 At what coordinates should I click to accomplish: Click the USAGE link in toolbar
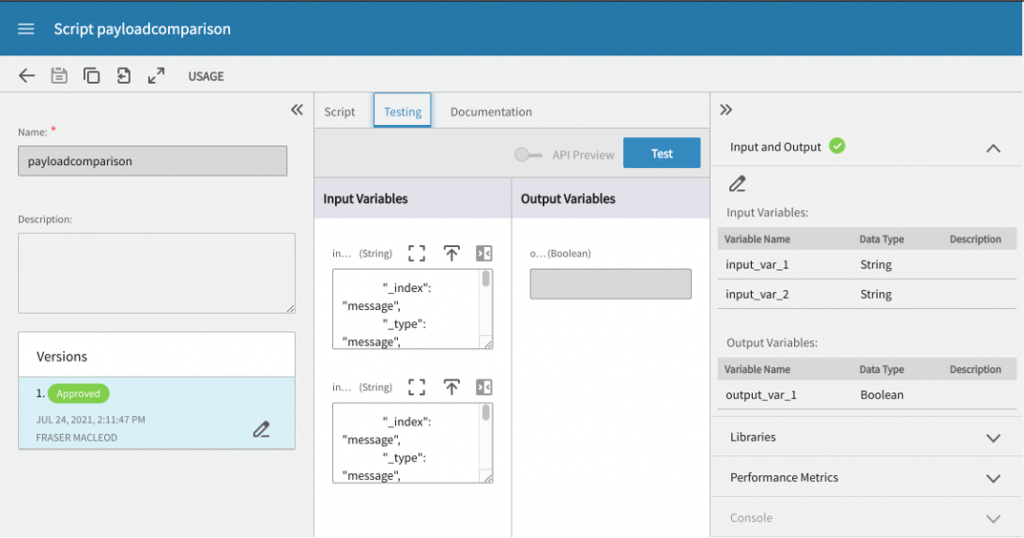pyautogui.click(x=206, y=76)
